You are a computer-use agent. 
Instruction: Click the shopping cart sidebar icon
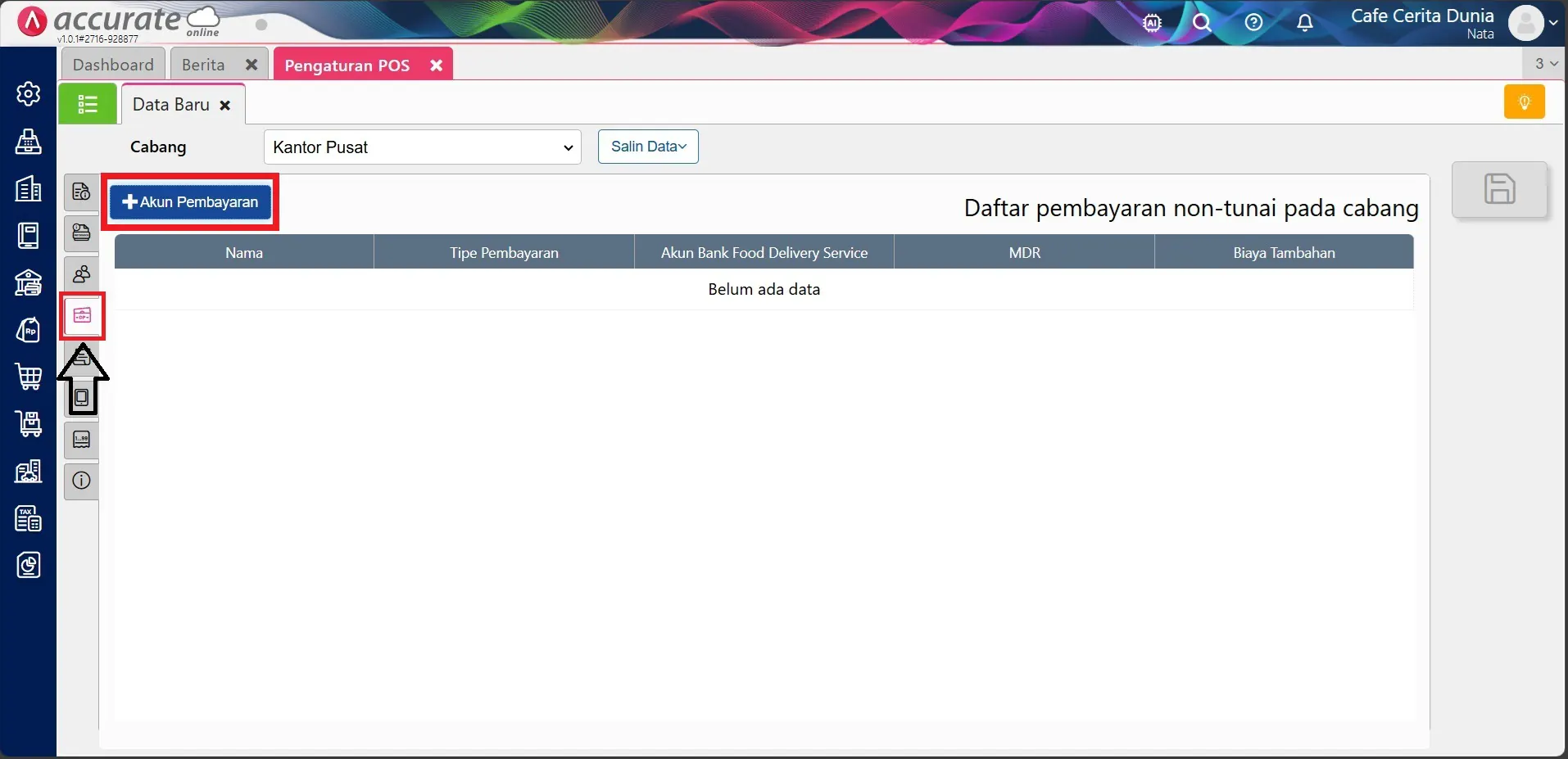28,377
